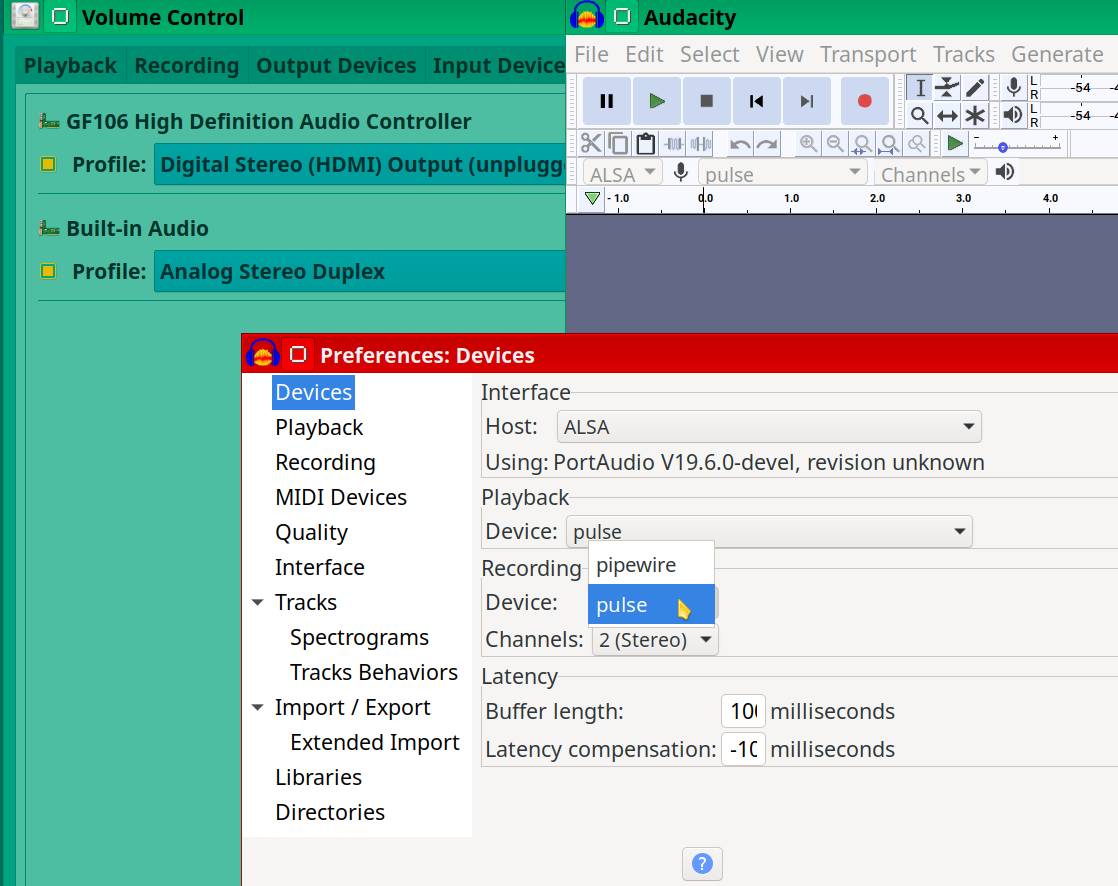The image size is (1118, 886).
Task: Click the Redo arrow icon
Action: tap(767, 144)
